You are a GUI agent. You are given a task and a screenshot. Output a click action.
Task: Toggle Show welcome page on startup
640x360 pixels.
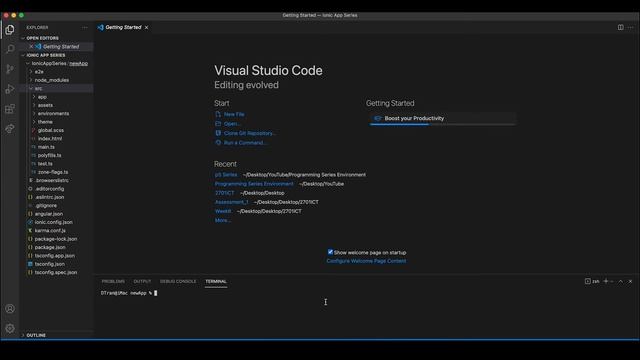click(330, 252)
